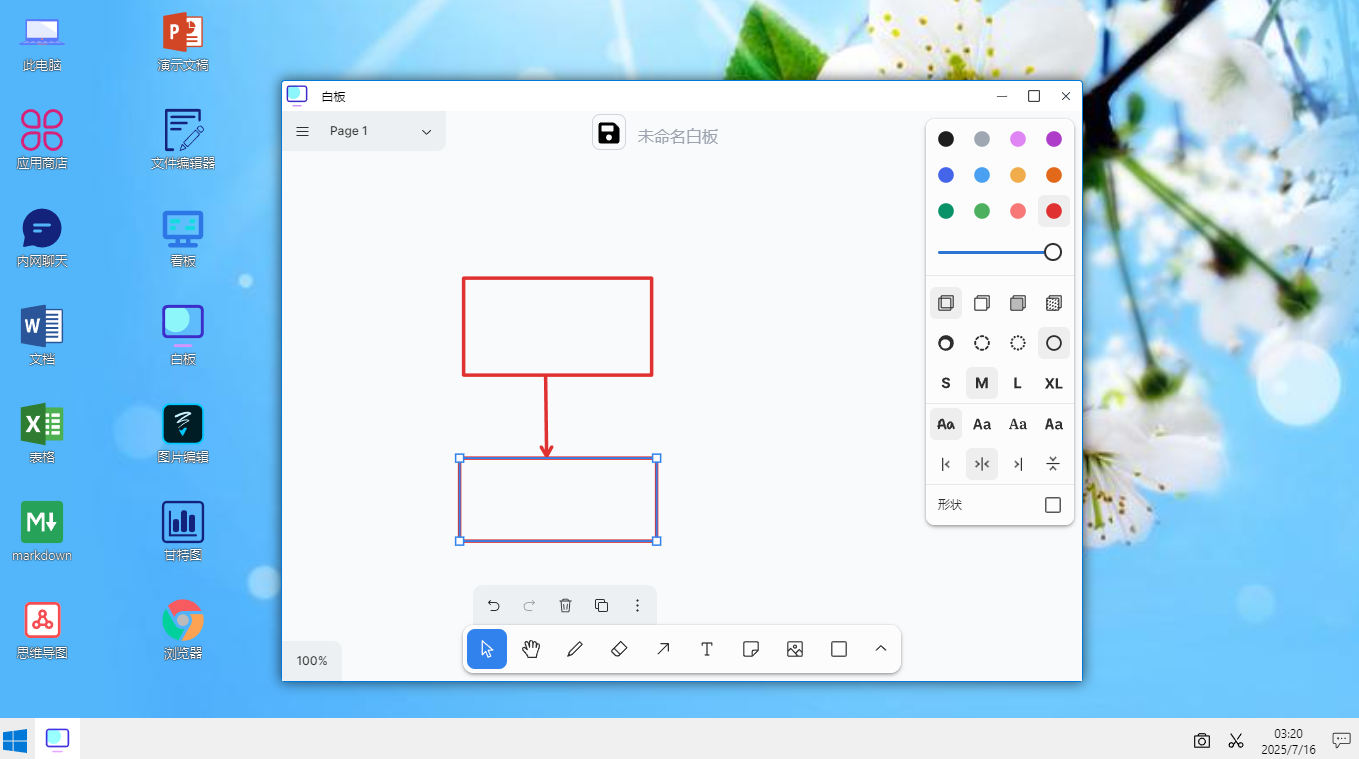This screenshot has height=759, width=1359.
Task: Open the image insert tool
Action: (x=795, y=649)
